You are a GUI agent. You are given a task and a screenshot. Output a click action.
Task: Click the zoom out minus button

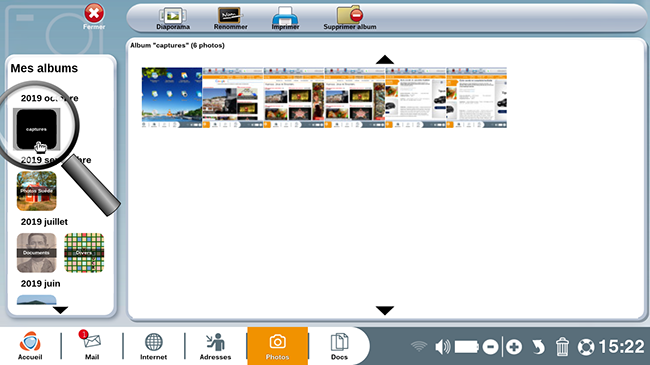coord(490,347)
